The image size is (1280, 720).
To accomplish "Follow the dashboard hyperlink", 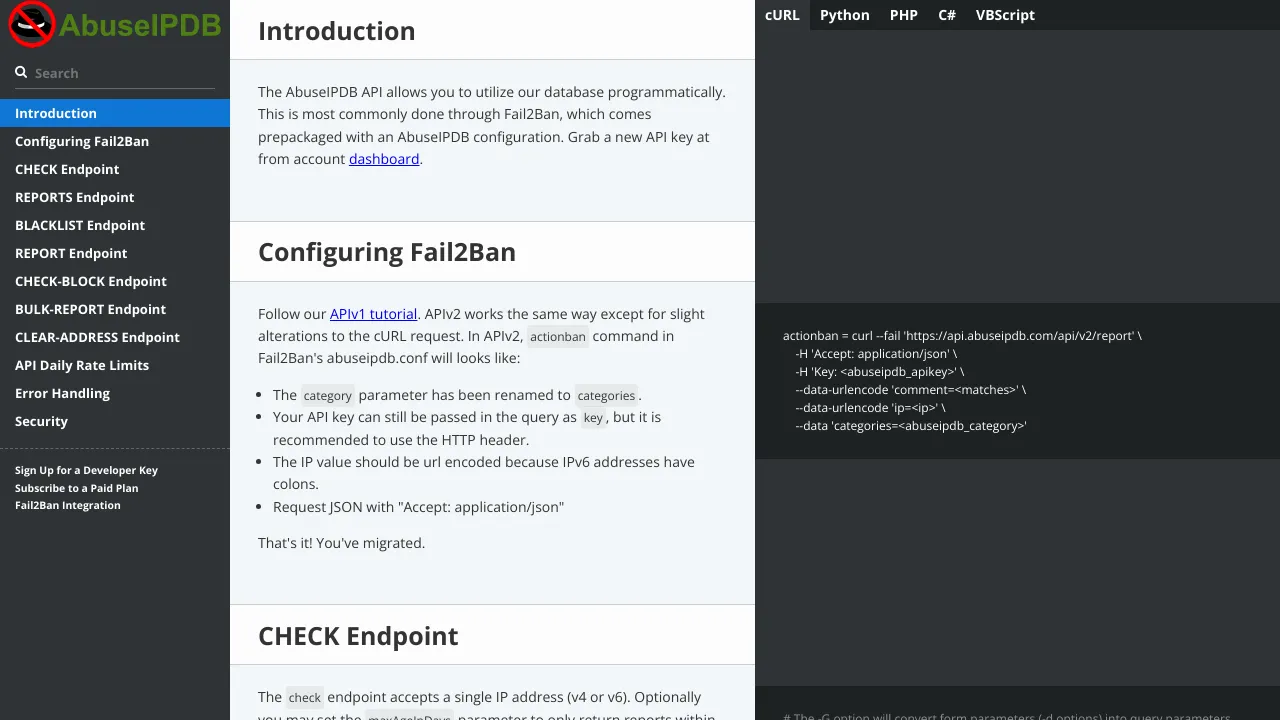I will tap(384, 159).
